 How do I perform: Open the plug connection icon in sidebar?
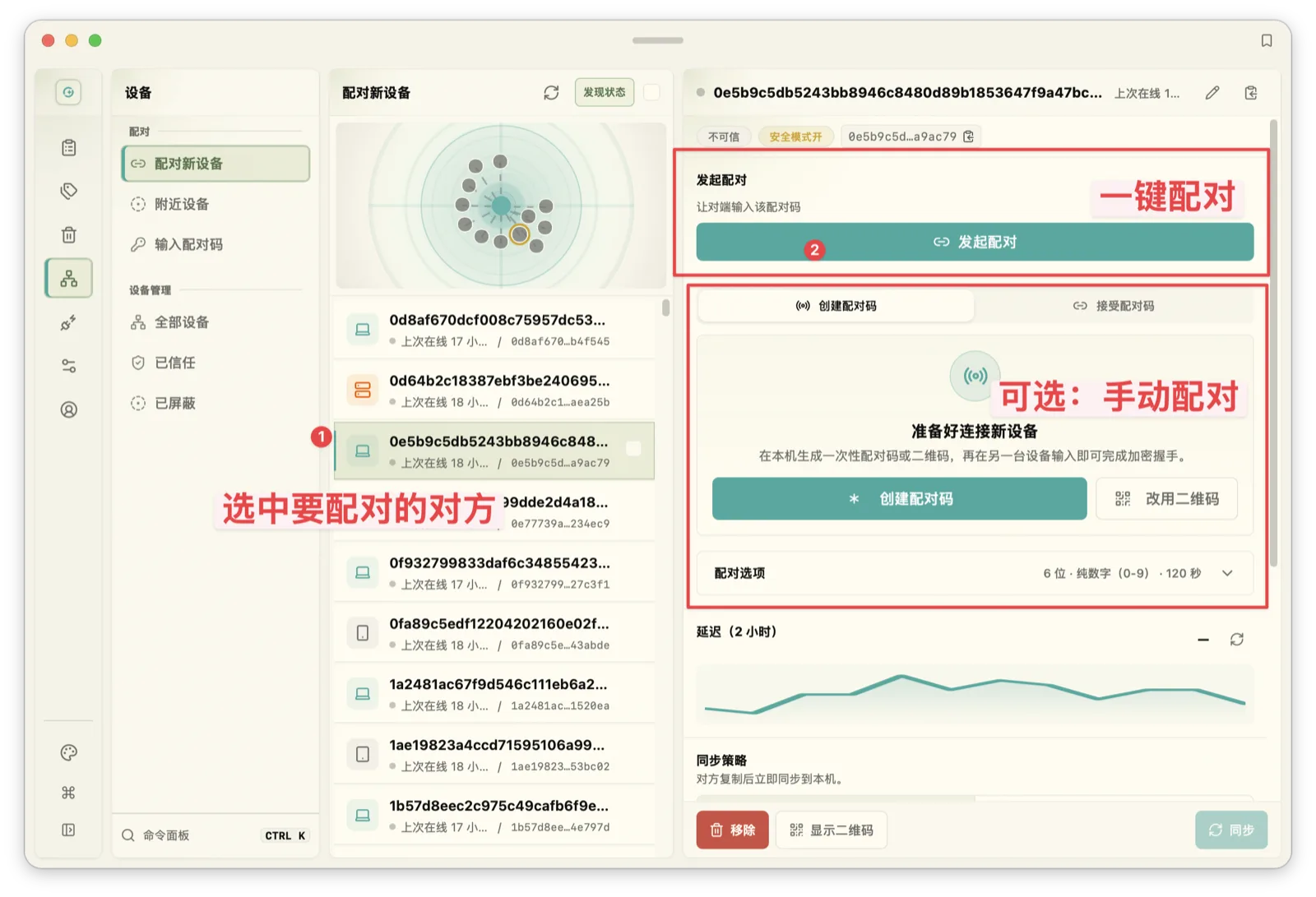[x=69, y=322]
